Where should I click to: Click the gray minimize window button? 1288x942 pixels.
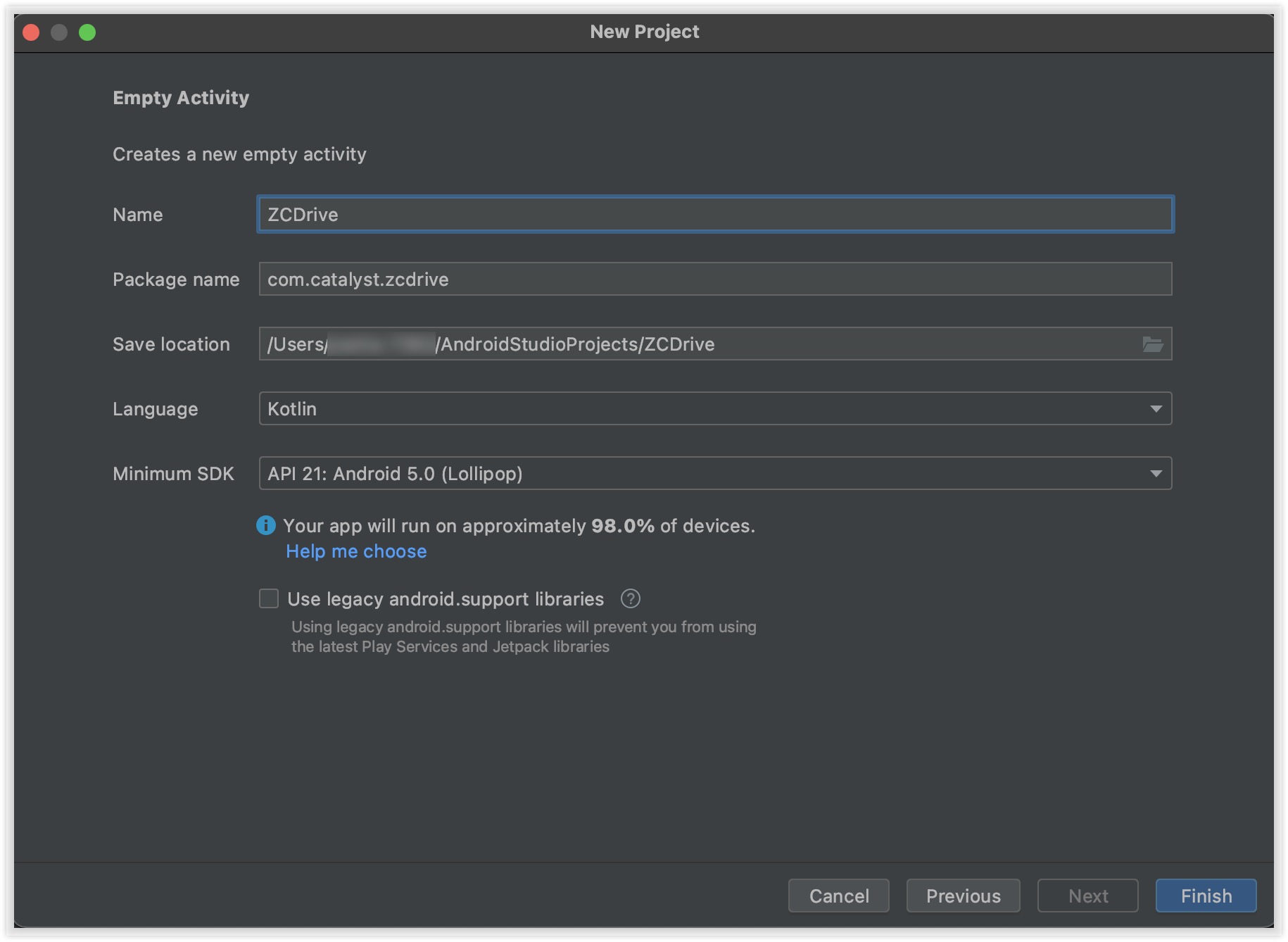tap(59, 32)
